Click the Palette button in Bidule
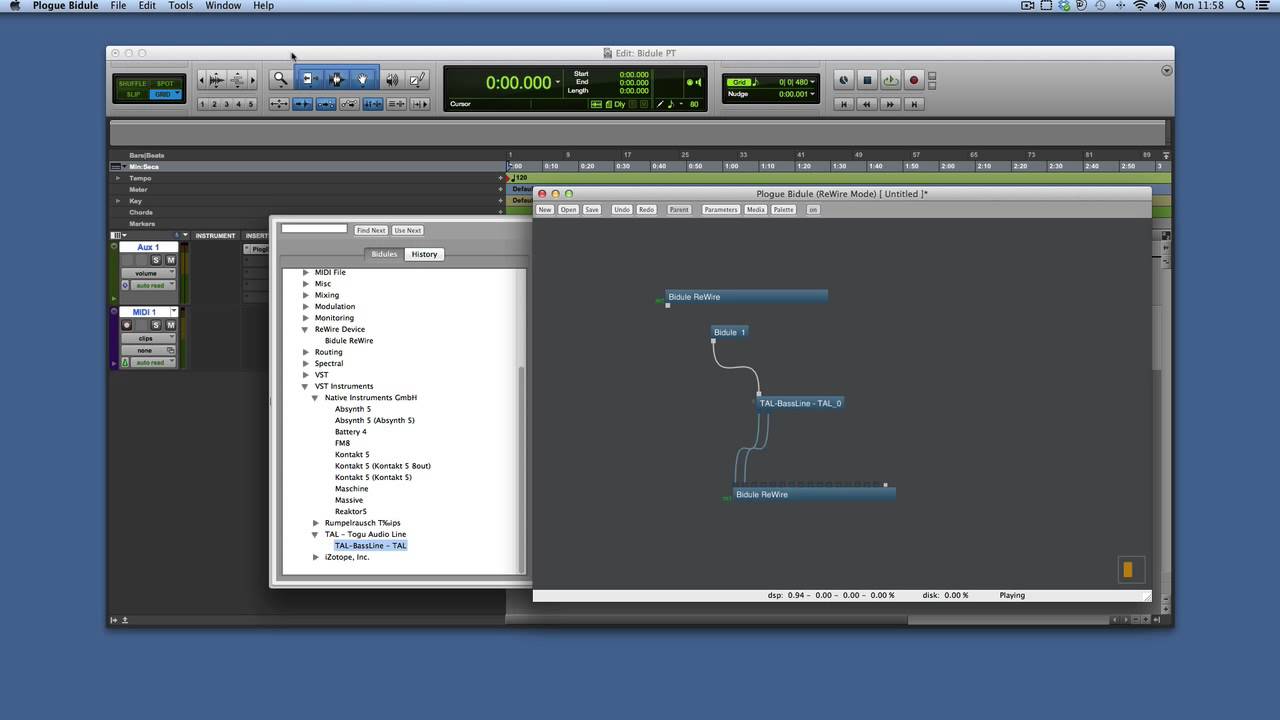 784,210
